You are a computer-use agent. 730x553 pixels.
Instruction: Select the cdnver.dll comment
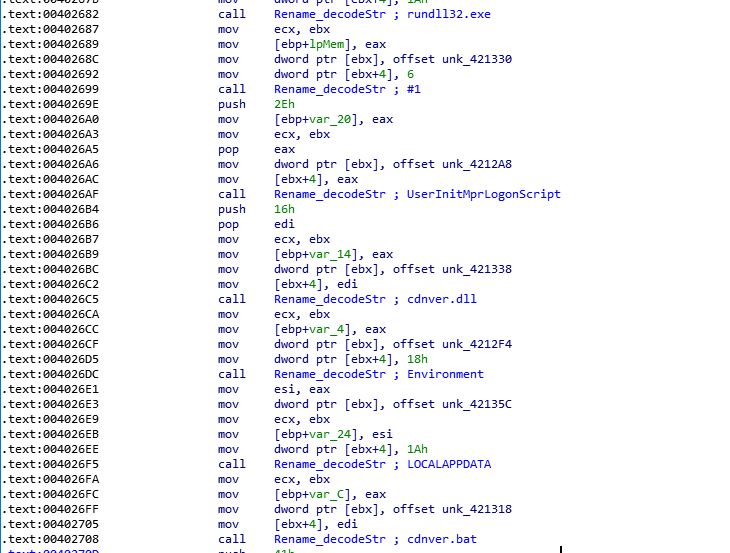click(441, 299)
